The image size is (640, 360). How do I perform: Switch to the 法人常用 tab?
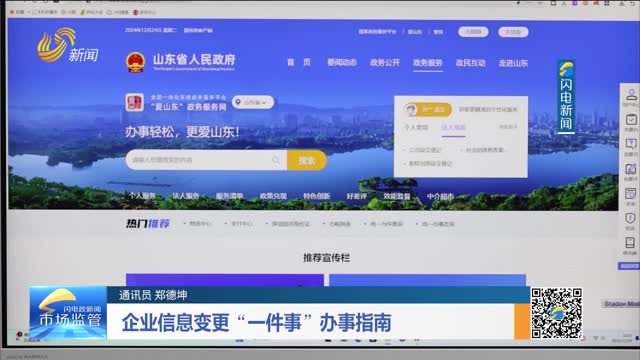pyautogui.click(x=453, y=127)
